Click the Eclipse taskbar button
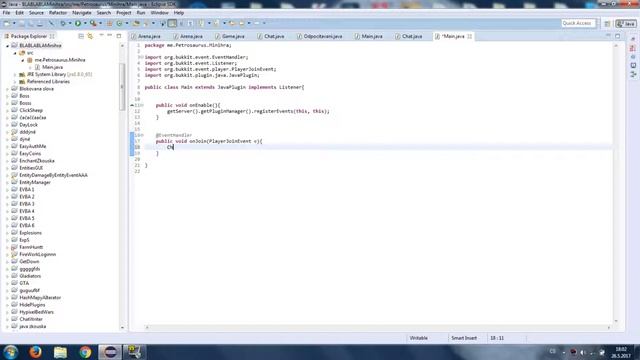 (x=110, y=352)
